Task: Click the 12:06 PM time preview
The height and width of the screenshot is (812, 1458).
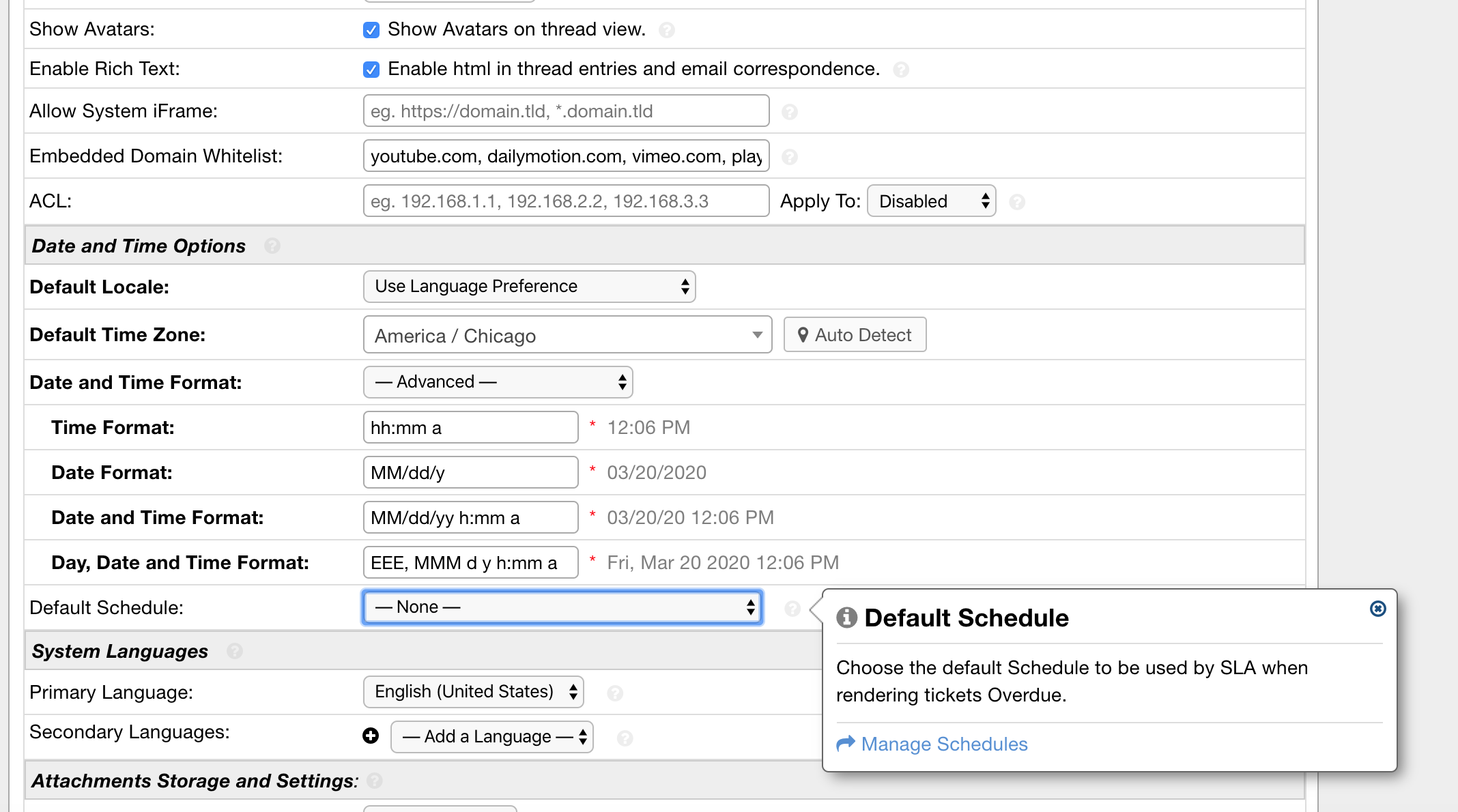Action: click(648, 428)
